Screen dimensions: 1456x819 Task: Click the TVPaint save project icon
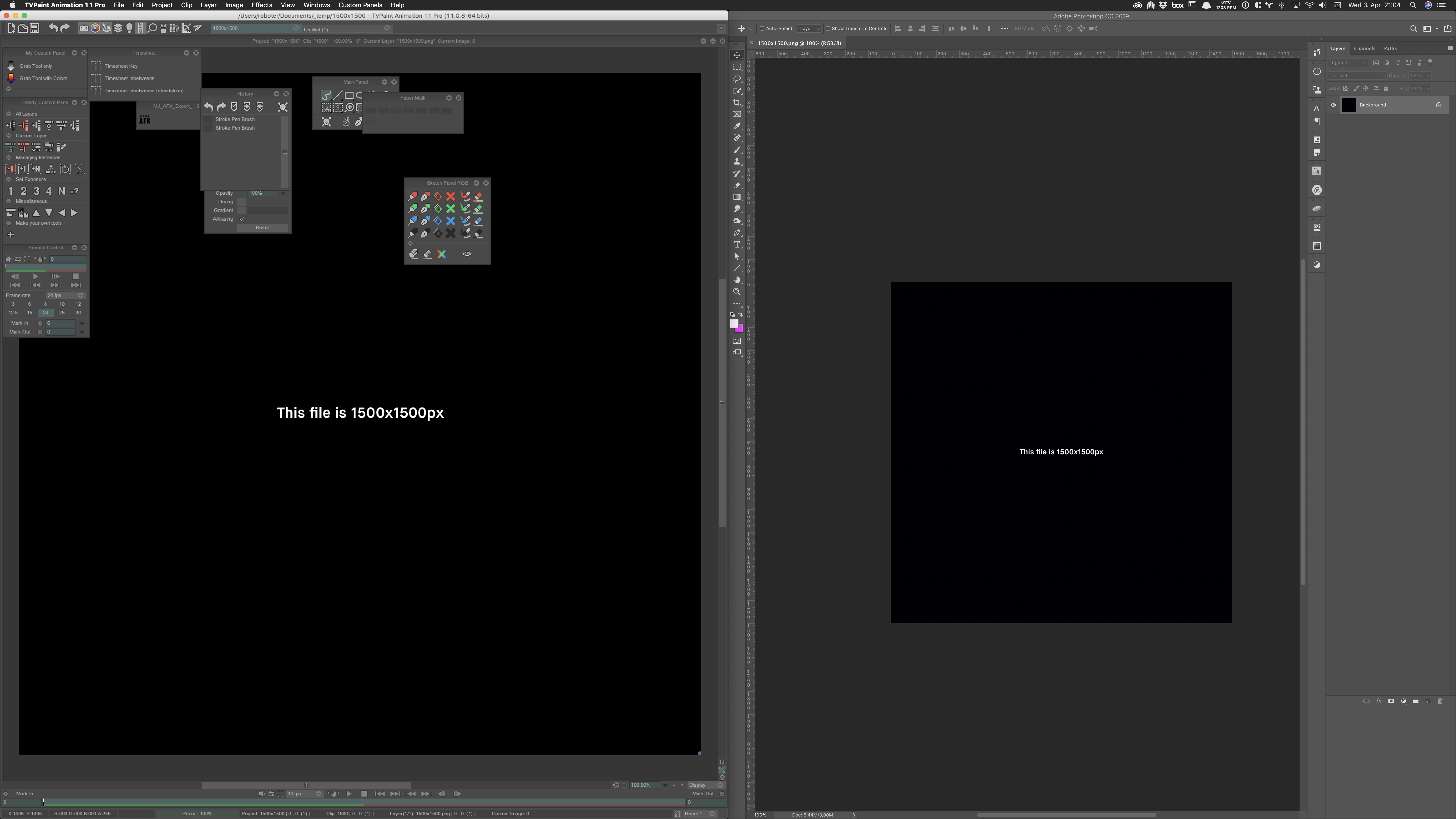(35, 28)
